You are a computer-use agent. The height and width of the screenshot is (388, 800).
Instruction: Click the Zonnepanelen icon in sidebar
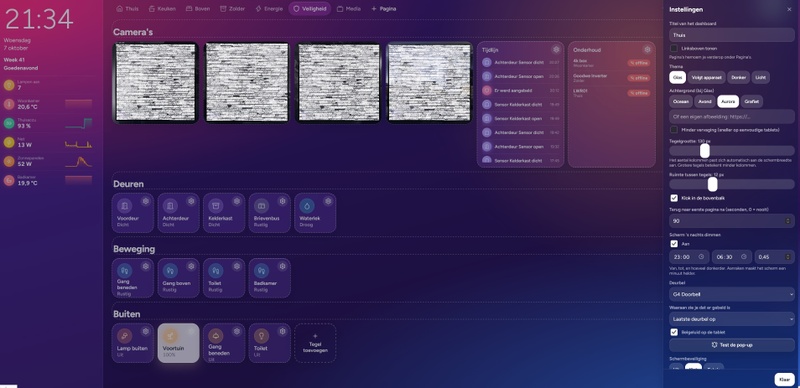9,161
